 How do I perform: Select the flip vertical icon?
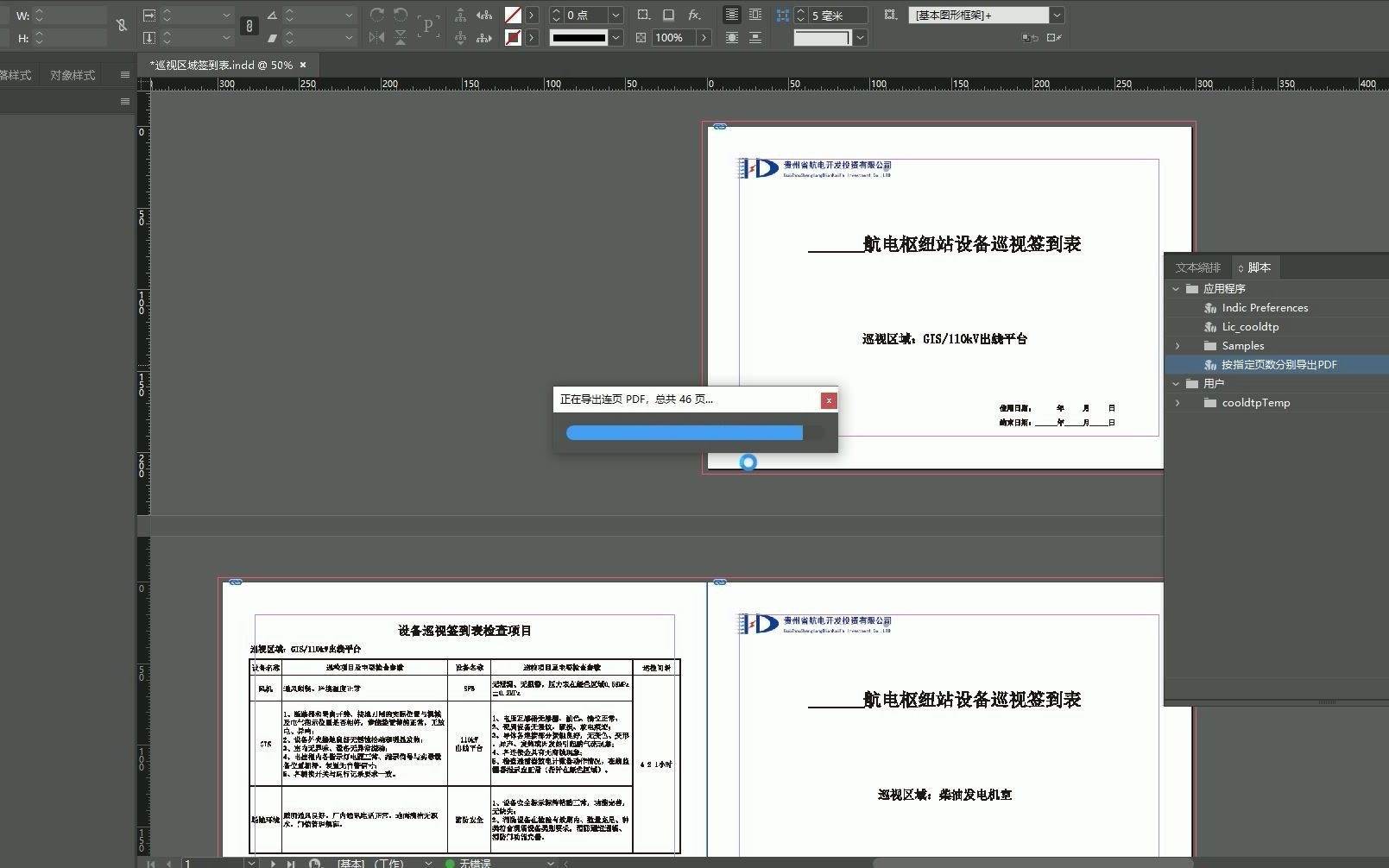click(x=401, y=38)
